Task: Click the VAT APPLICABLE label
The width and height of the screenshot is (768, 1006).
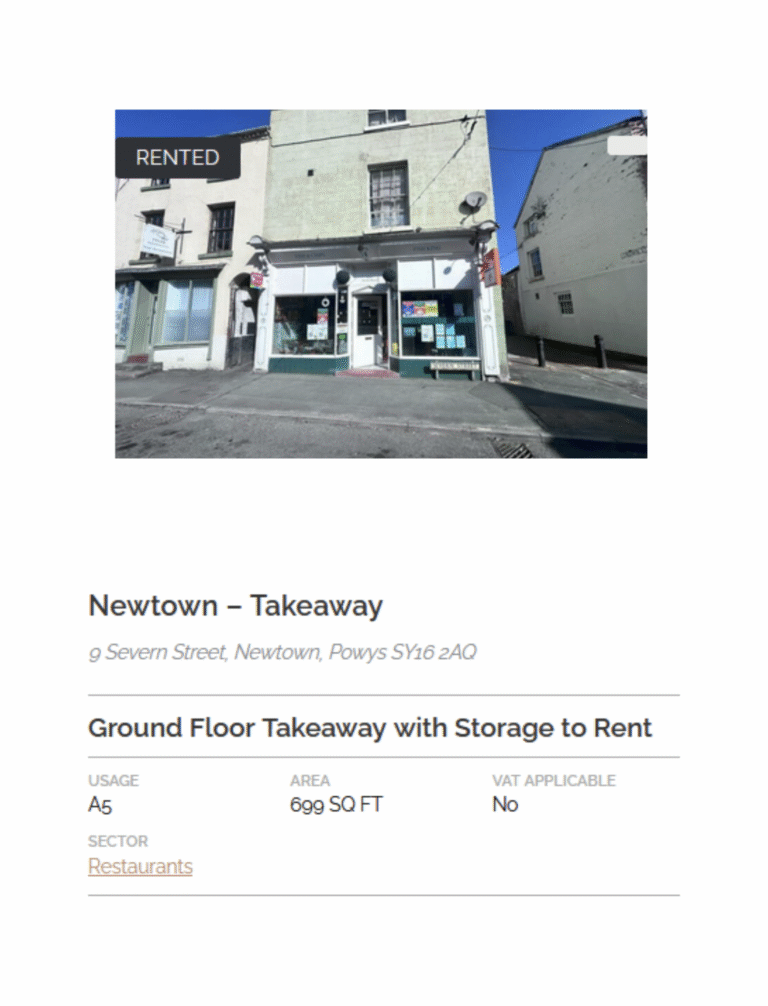Action: click(554, 781)
